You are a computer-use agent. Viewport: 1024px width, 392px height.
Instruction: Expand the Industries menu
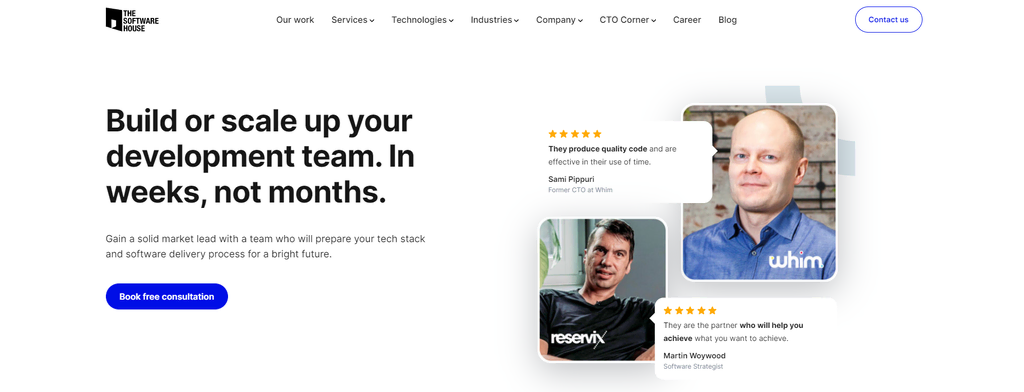(494, 20)
